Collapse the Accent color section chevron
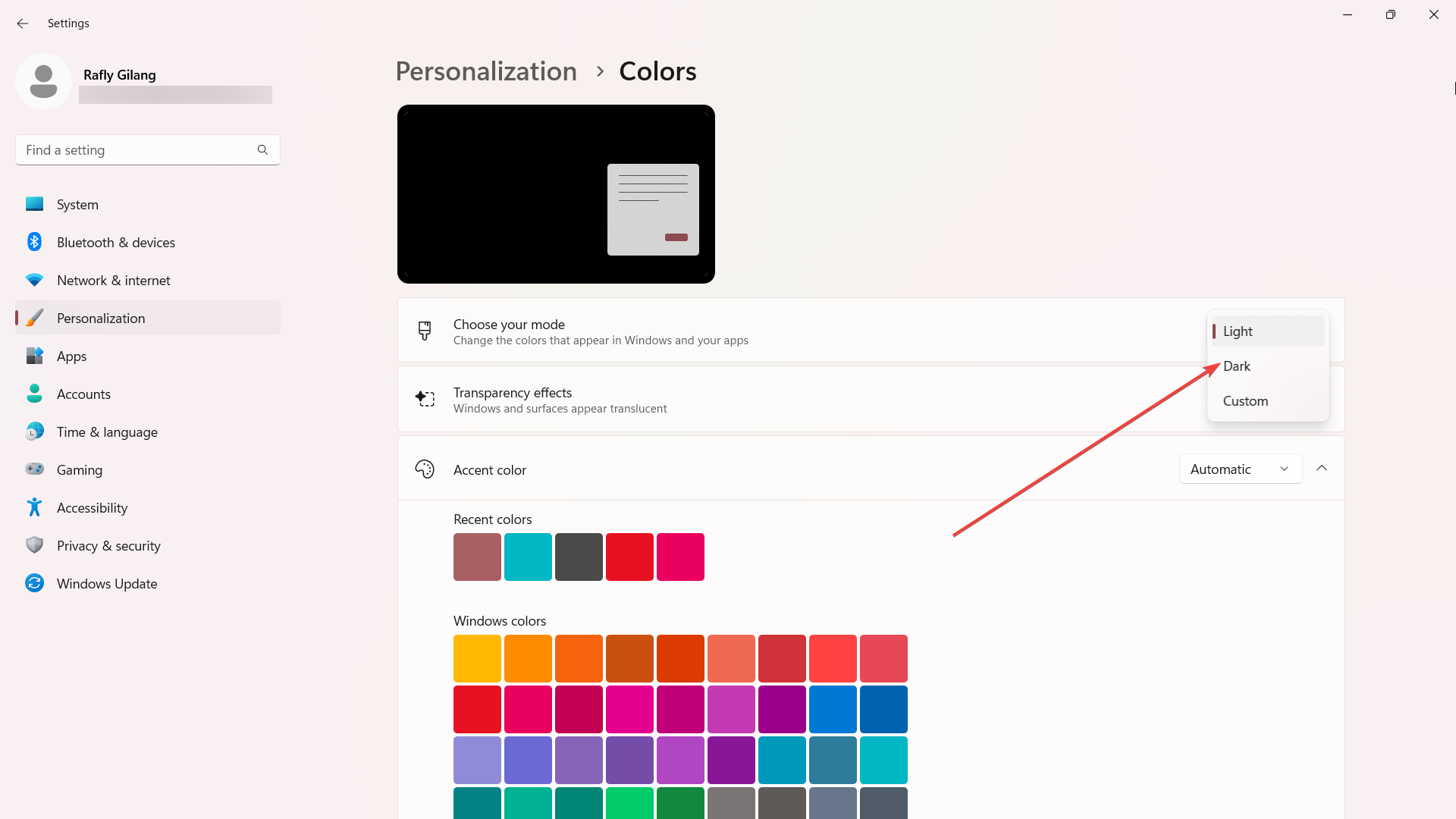 coord(1322,469)
